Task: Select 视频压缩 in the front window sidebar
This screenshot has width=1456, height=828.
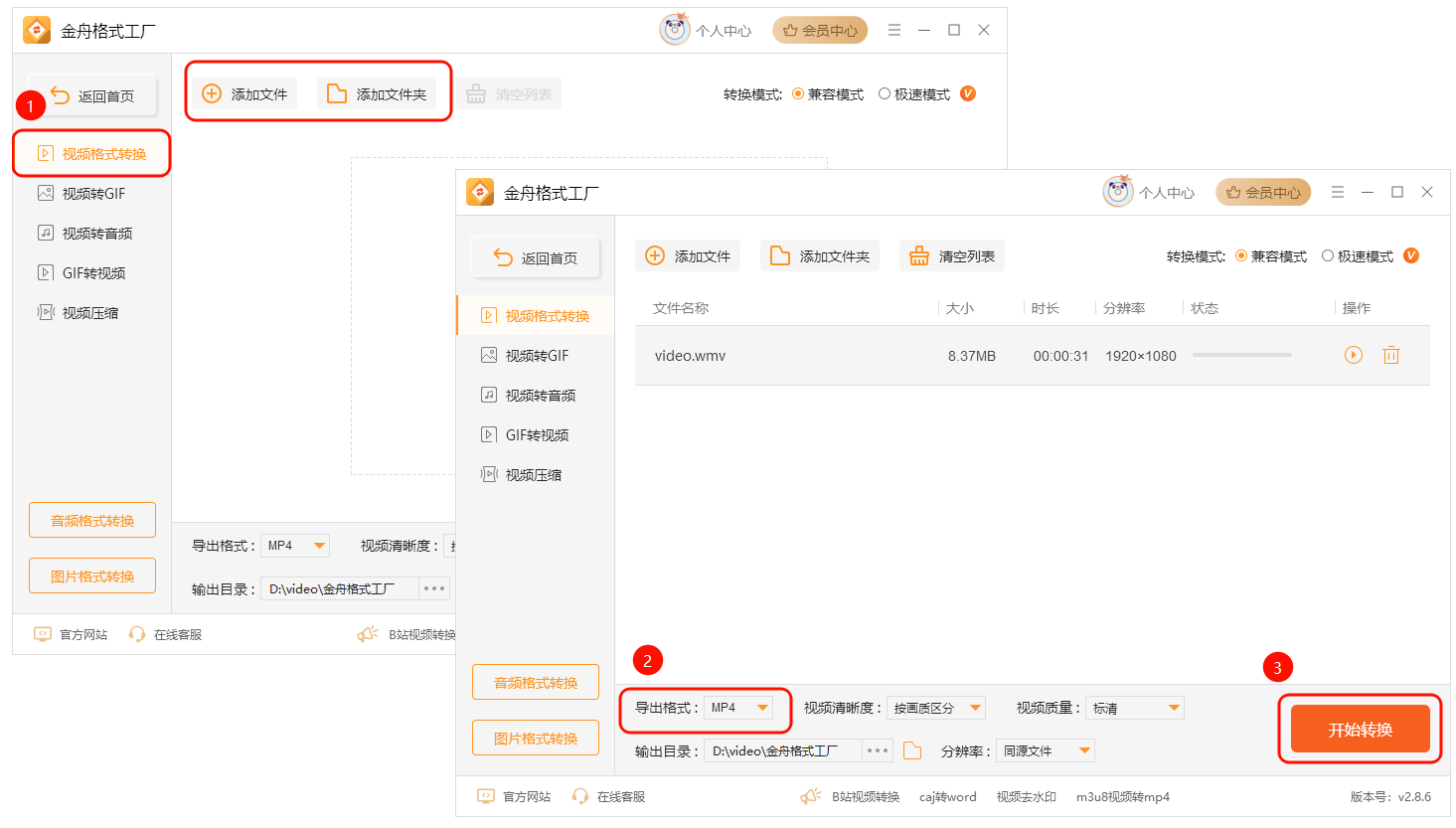Action: point(536,474)
